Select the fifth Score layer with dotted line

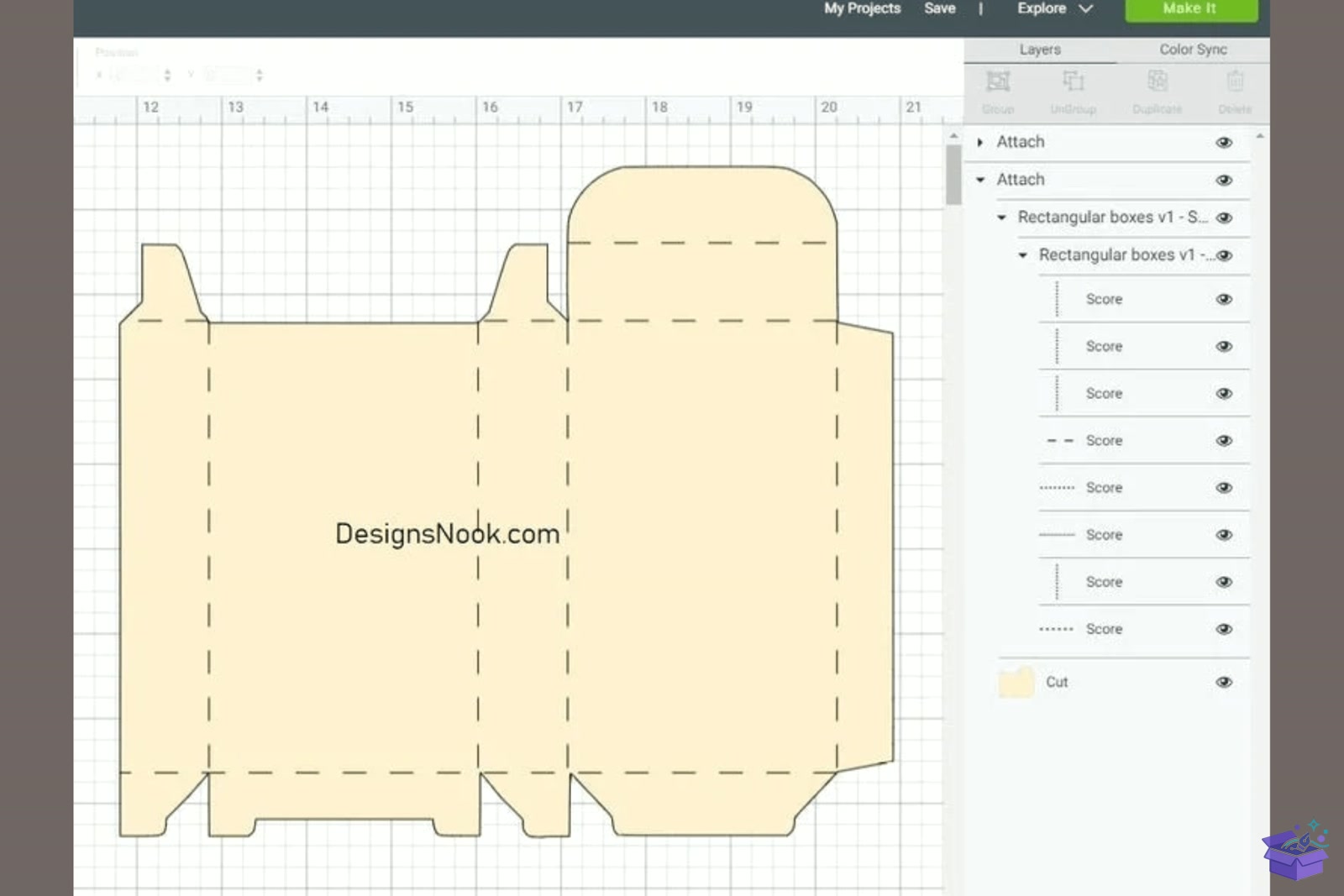point(1144,487)
